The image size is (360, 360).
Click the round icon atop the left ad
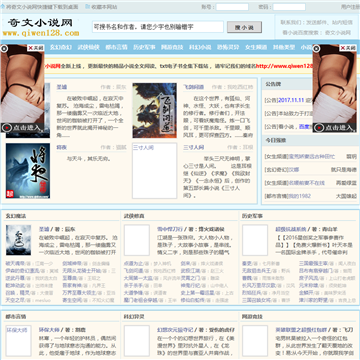pyautogui.click(x=4, y=49)
